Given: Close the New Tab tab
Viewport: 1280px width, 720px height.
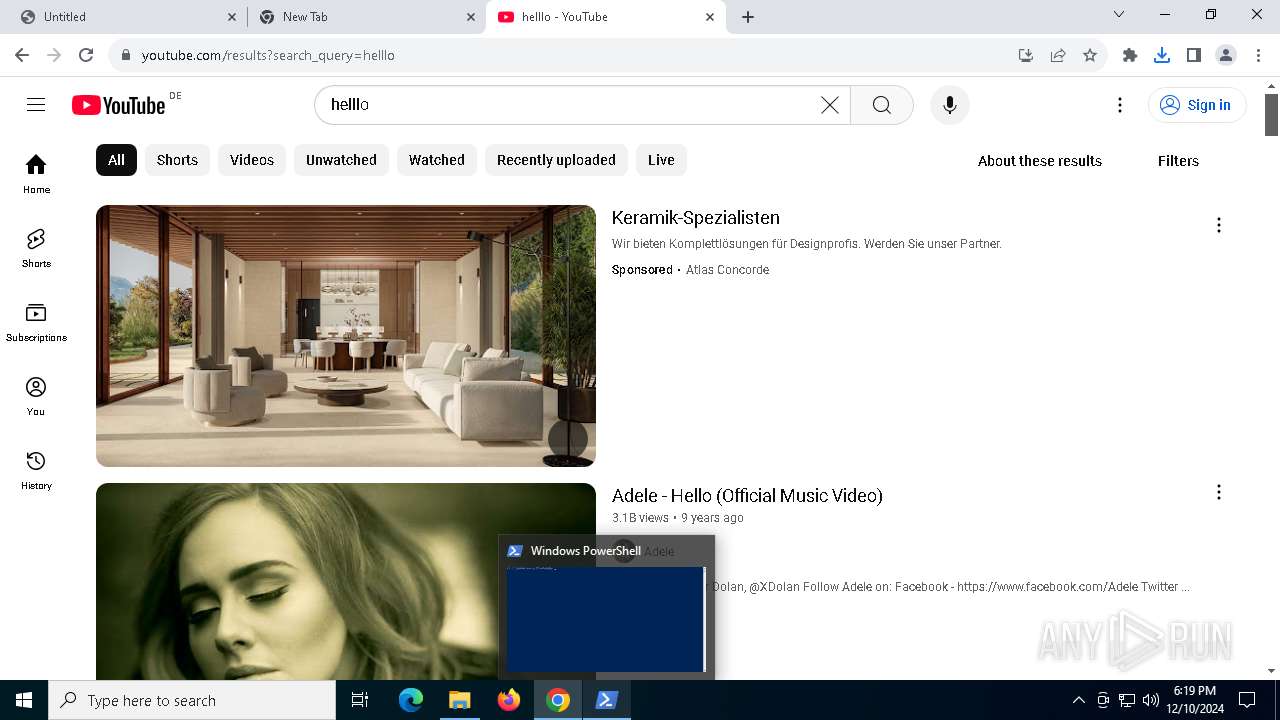Looking at the screenshot, I should tap(470, 17).
